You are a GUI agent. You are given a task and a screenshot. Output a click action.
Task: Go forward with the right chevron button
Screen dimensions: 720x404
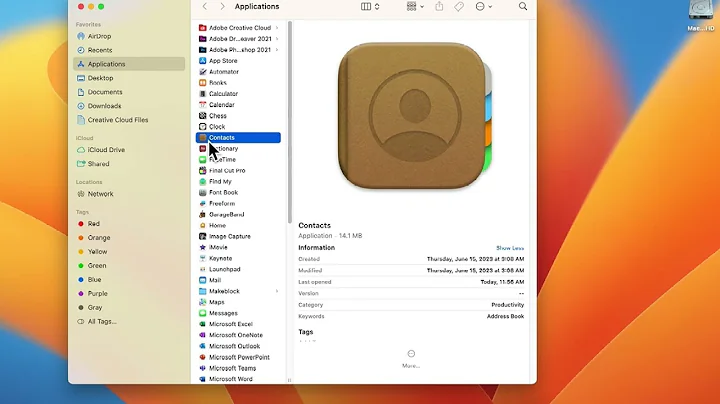(x=222, y=6)
